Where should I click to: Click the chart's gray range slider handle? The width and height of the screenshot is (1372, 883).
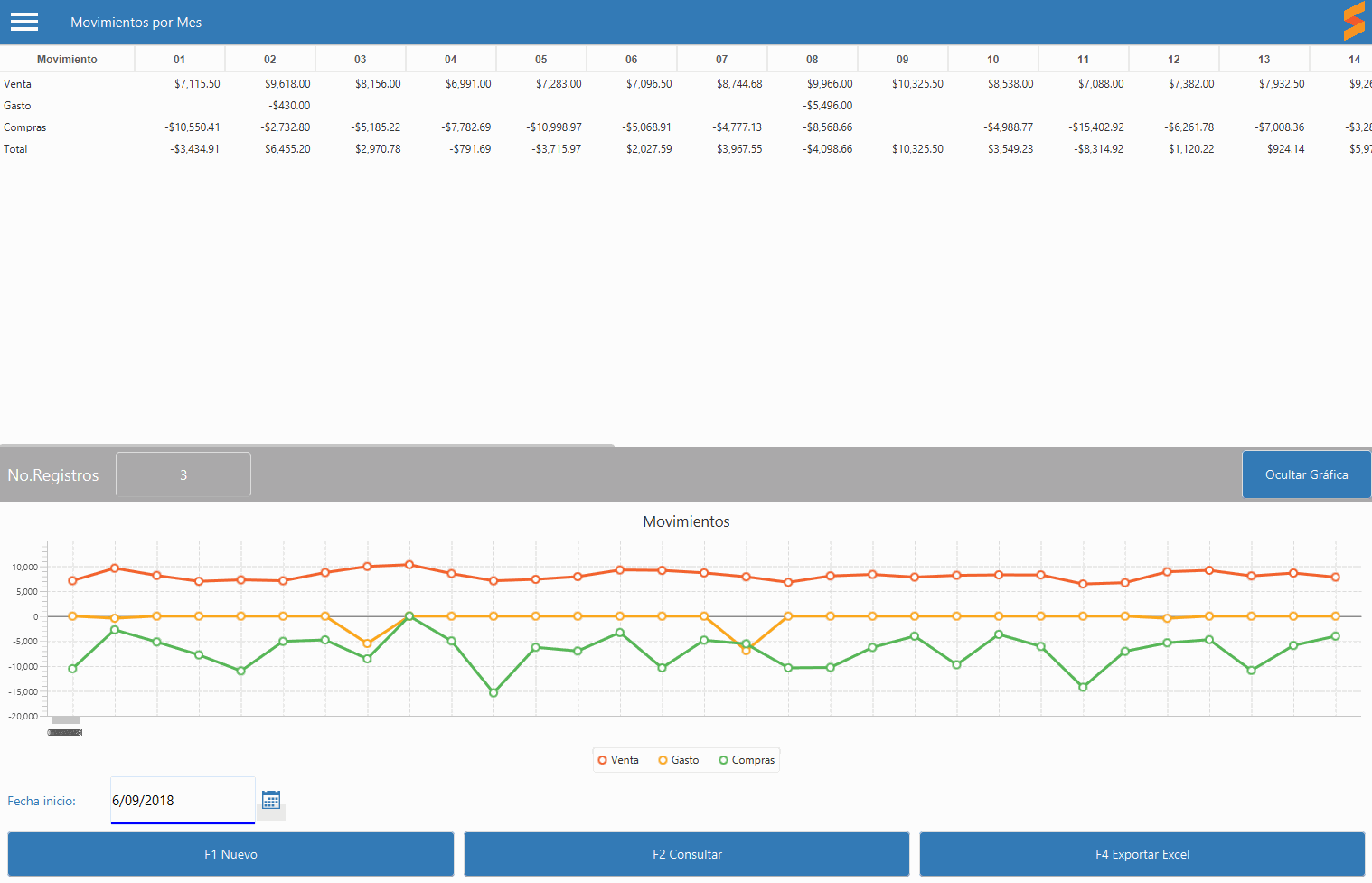point(65,721)
